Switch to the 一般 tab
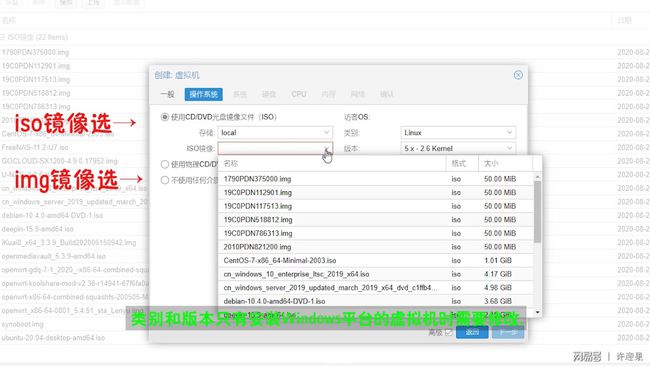This screenshot has width=650, height=367. tap(167, 95)
